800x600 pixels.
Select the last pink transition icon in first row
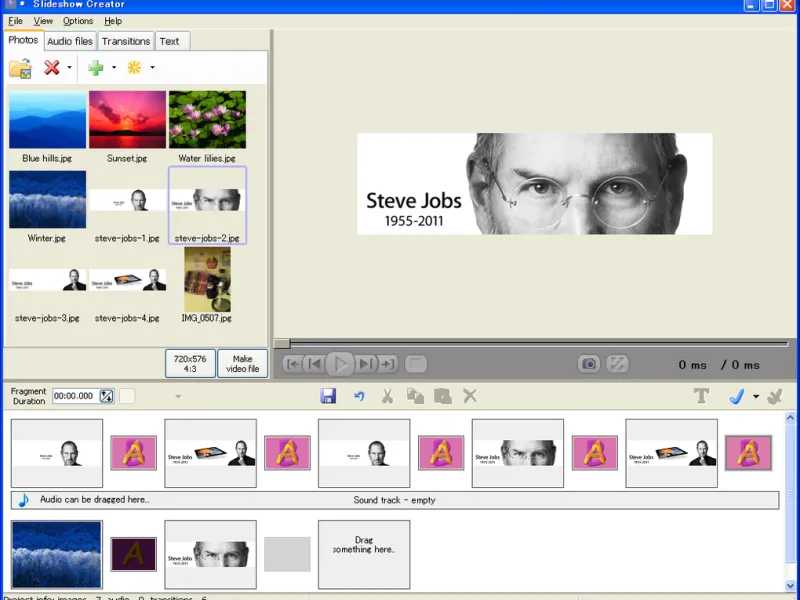pos(748,453)
